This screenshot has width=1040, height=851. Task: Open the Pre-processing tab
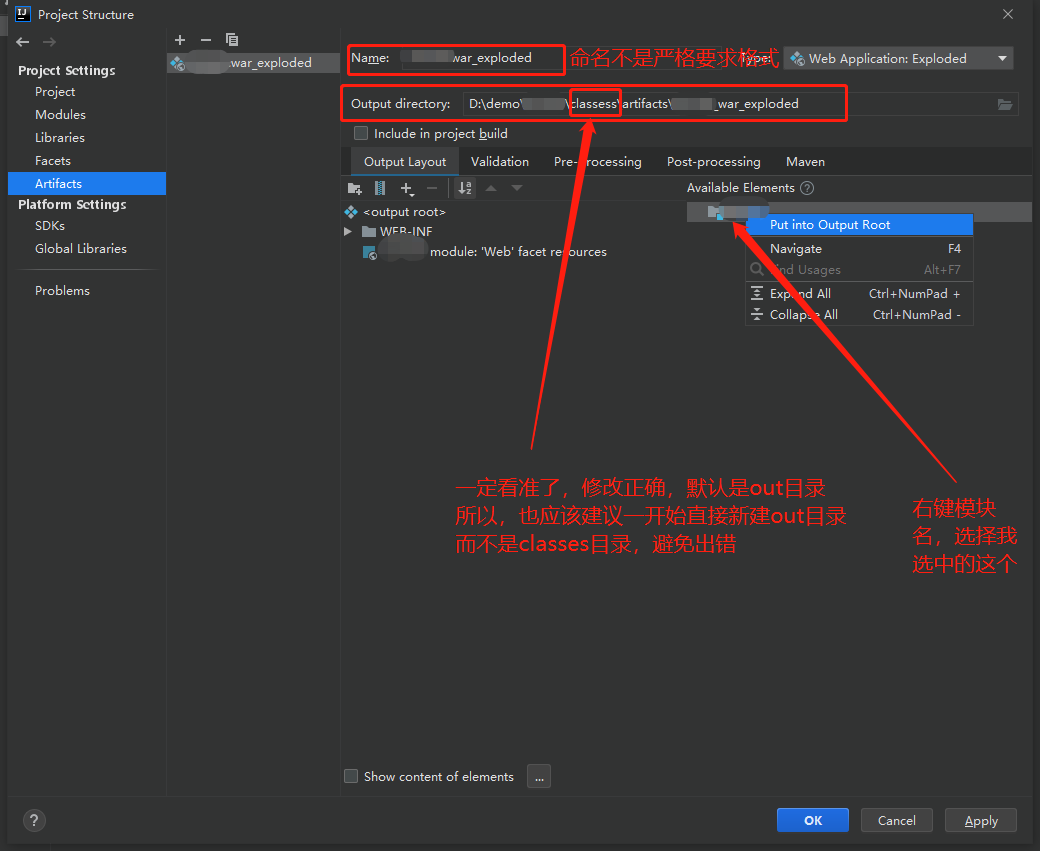coord(598,162)
